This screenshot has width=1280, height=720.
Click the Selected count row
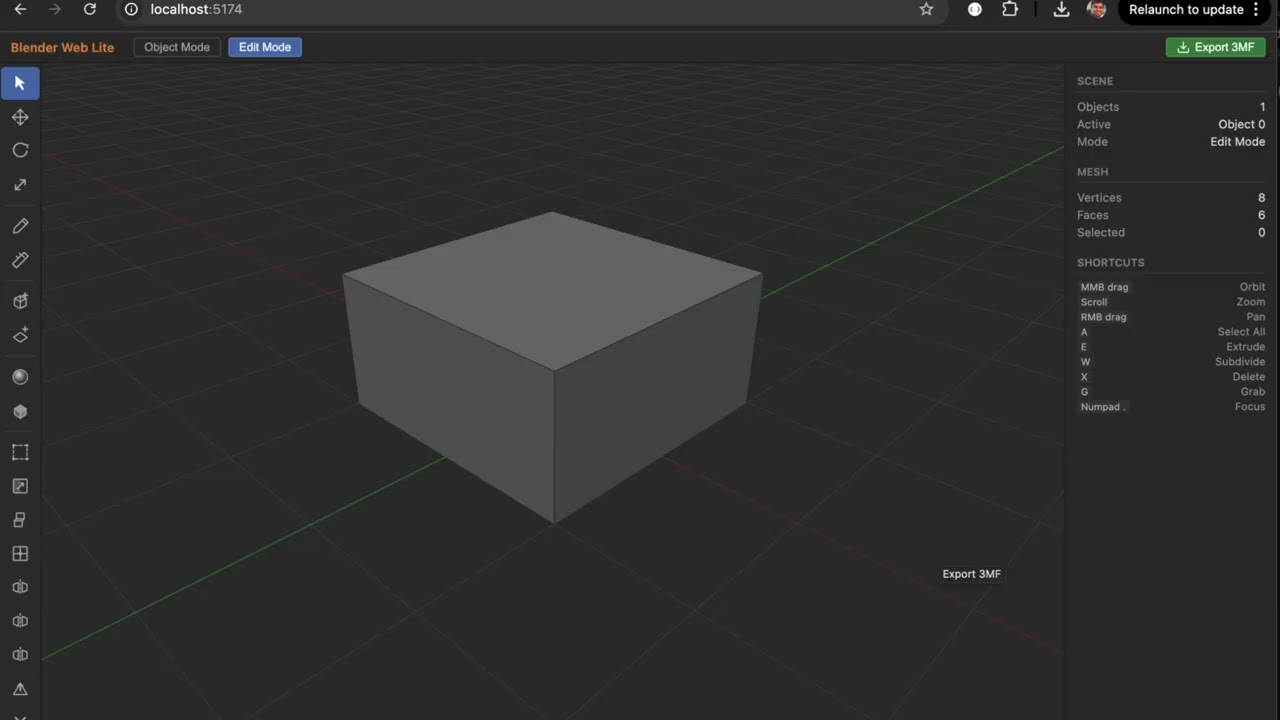coord(1171,232)
